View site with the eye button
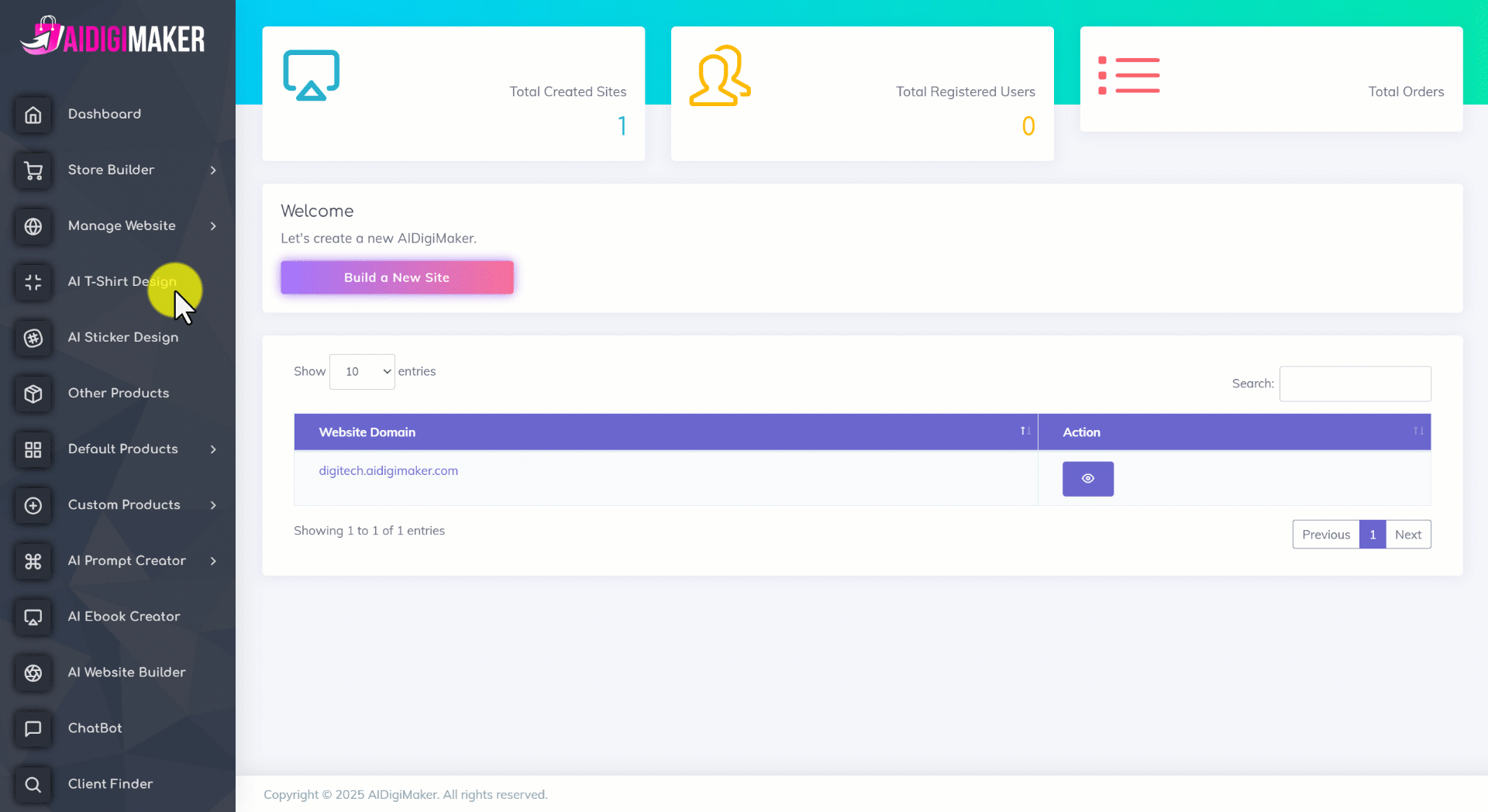This screenshot has width=1488, height=812. click(x=1087, y=479)
